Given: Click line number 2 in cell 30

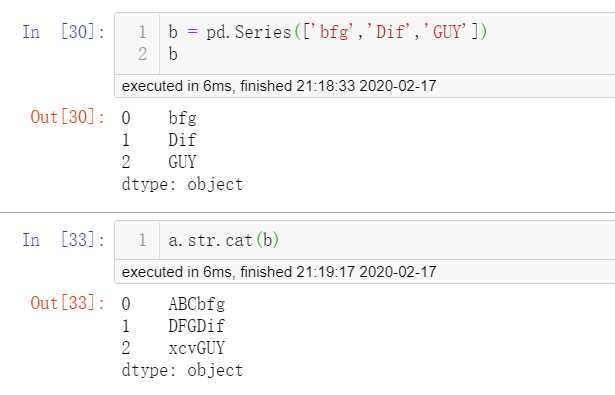Looking at the screenshot, I should (143, 54).
